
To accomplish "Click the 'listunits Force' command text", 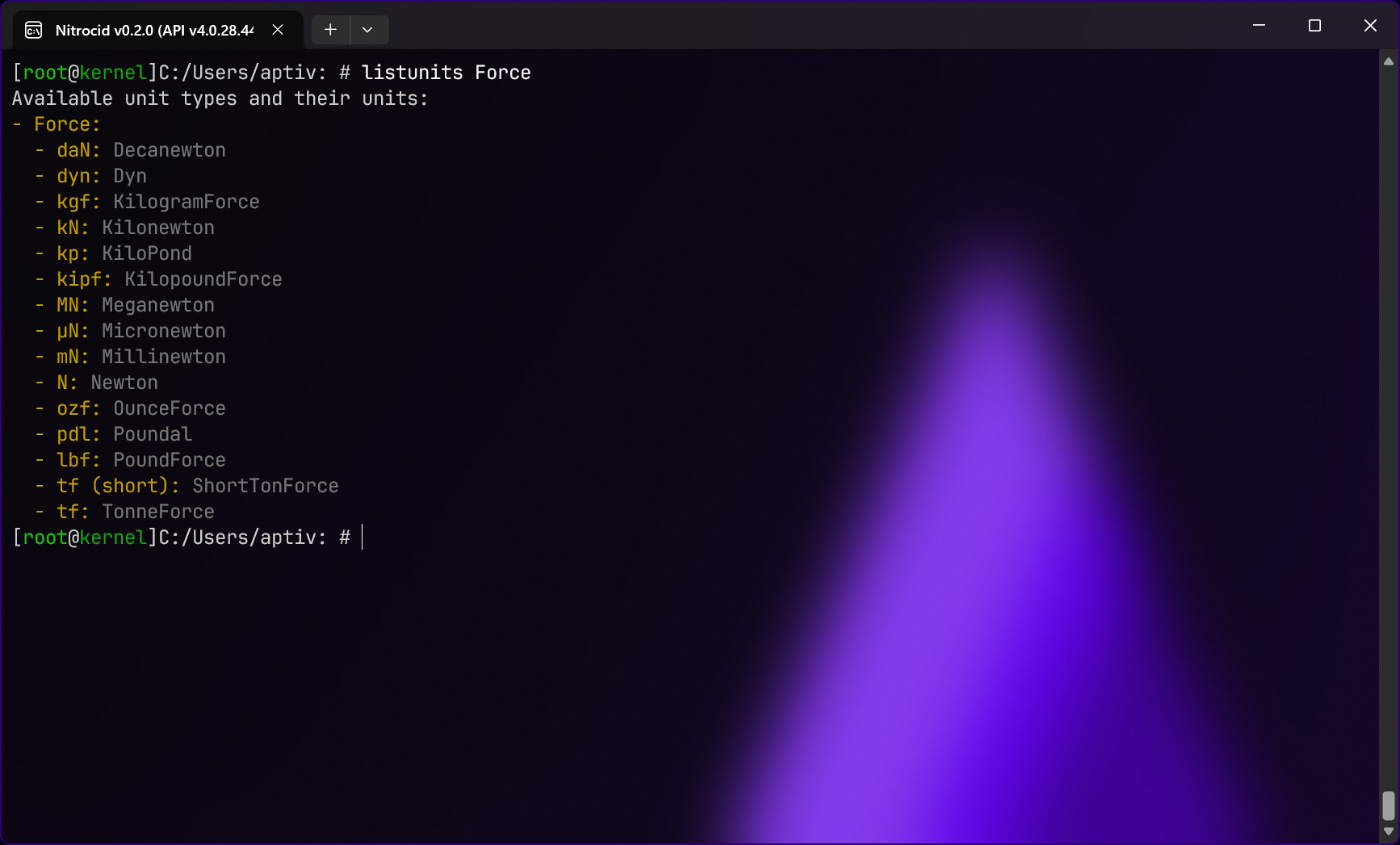I will pos(446,73).
